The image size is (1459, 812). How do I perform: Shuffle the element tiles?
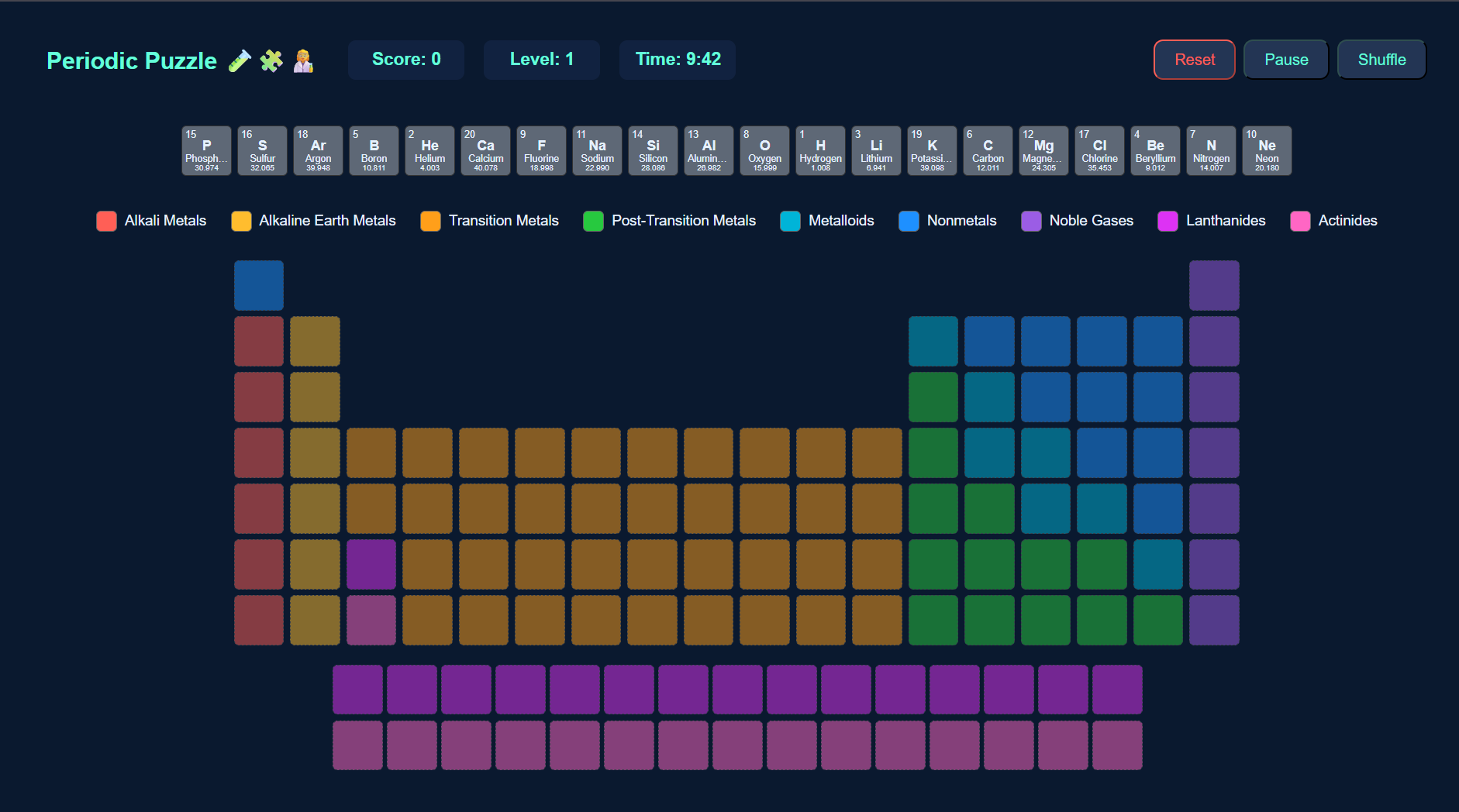tap(1381, 59)
